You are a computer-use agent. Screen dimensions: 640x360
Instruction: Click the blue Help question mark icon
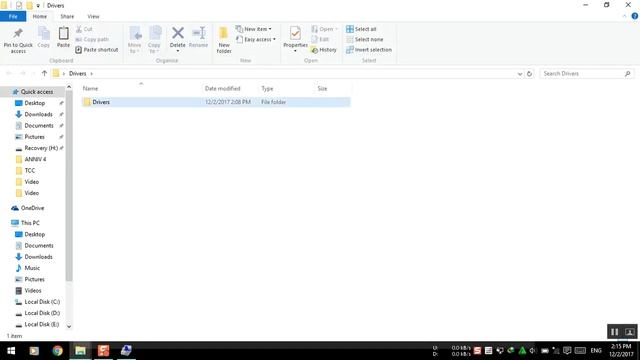(x=635, y=16)
